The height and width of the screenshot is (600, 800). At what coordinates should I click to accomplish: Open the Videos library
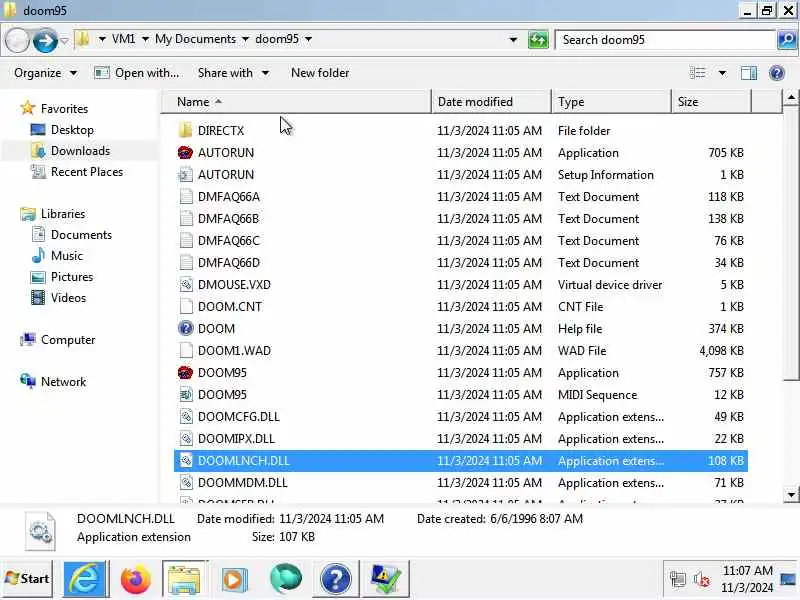coord(58,297)
